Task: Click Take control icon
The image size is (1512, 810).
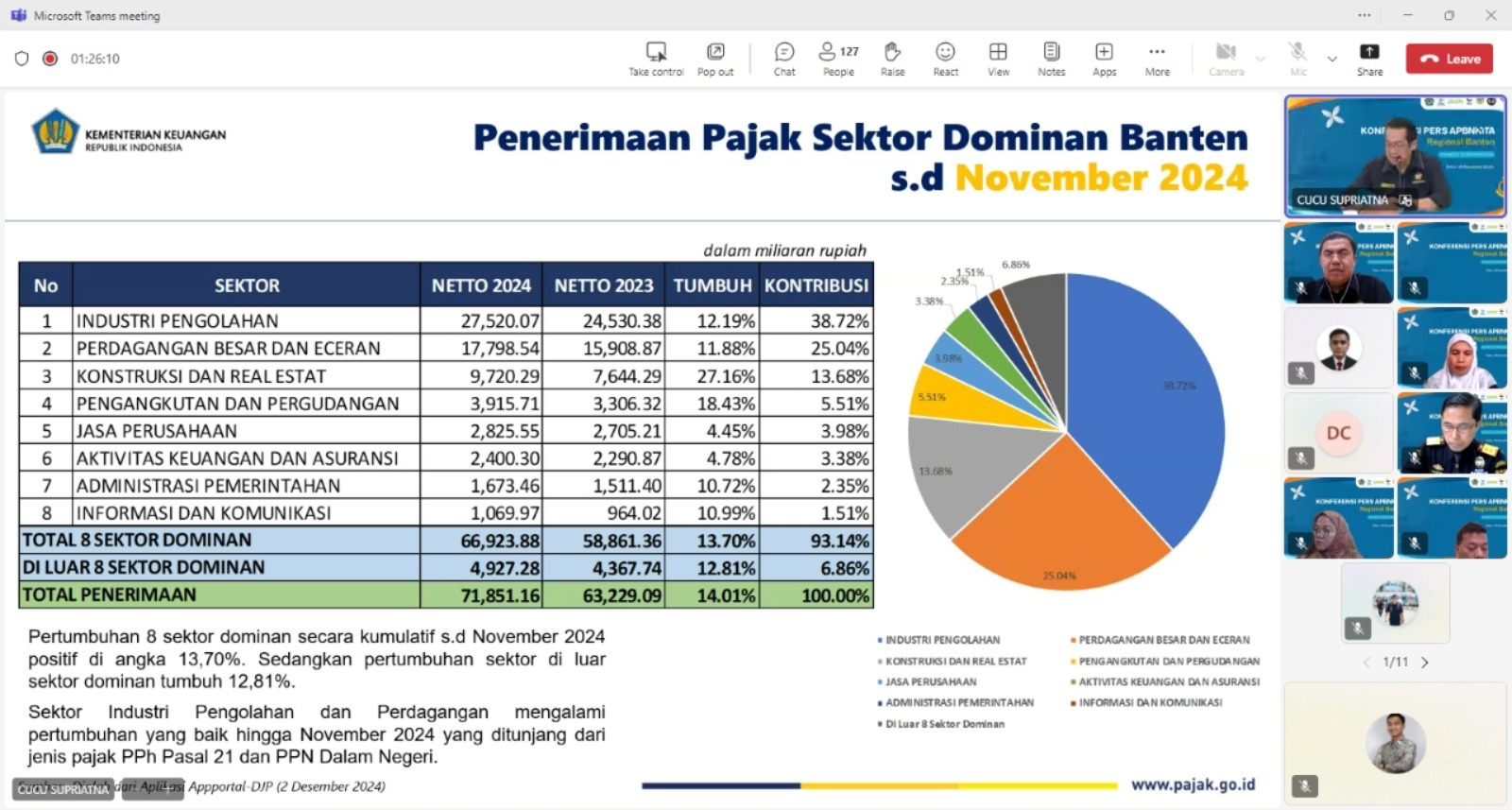Action: 656,51
